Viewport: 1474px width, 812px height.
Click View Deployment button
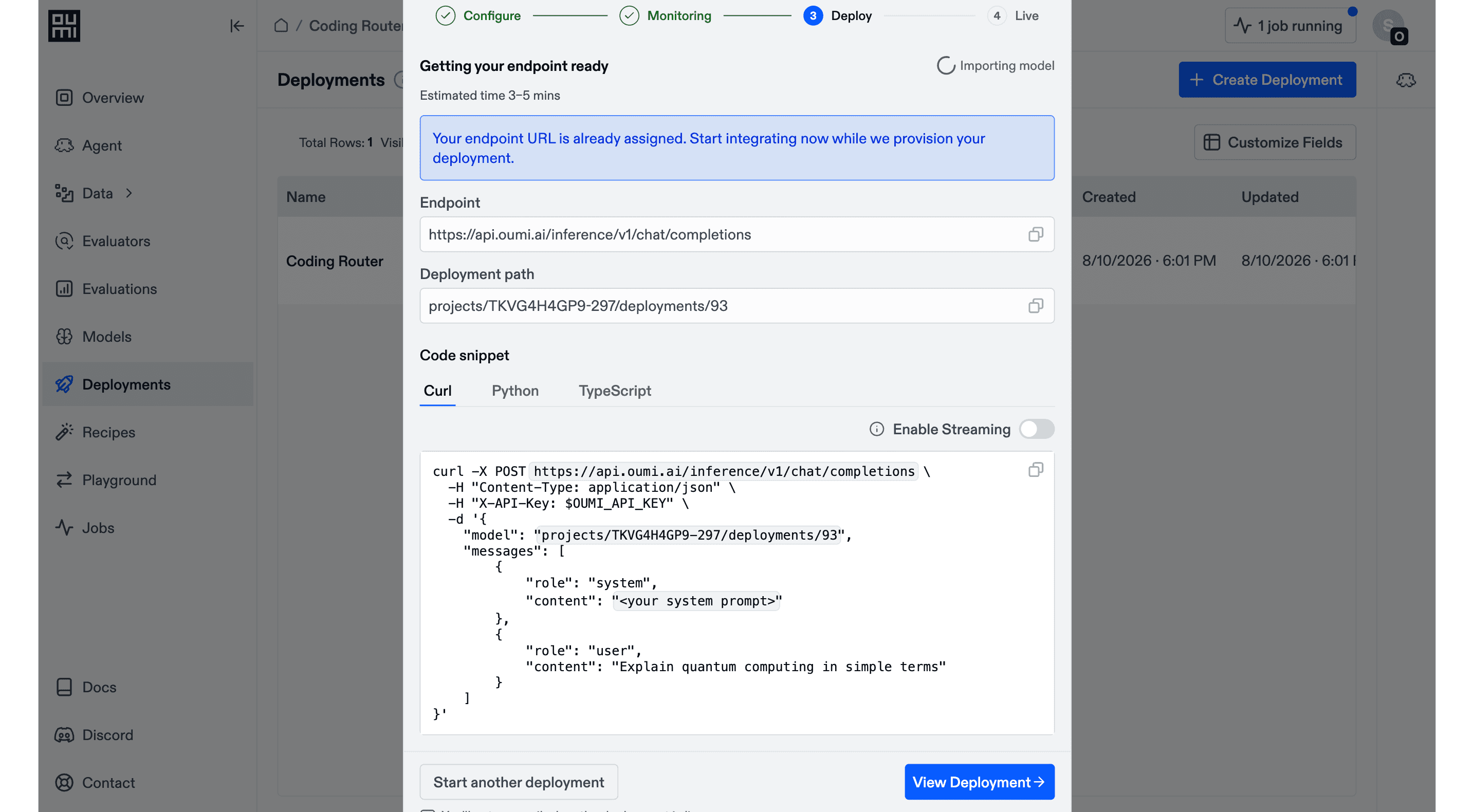979,782
